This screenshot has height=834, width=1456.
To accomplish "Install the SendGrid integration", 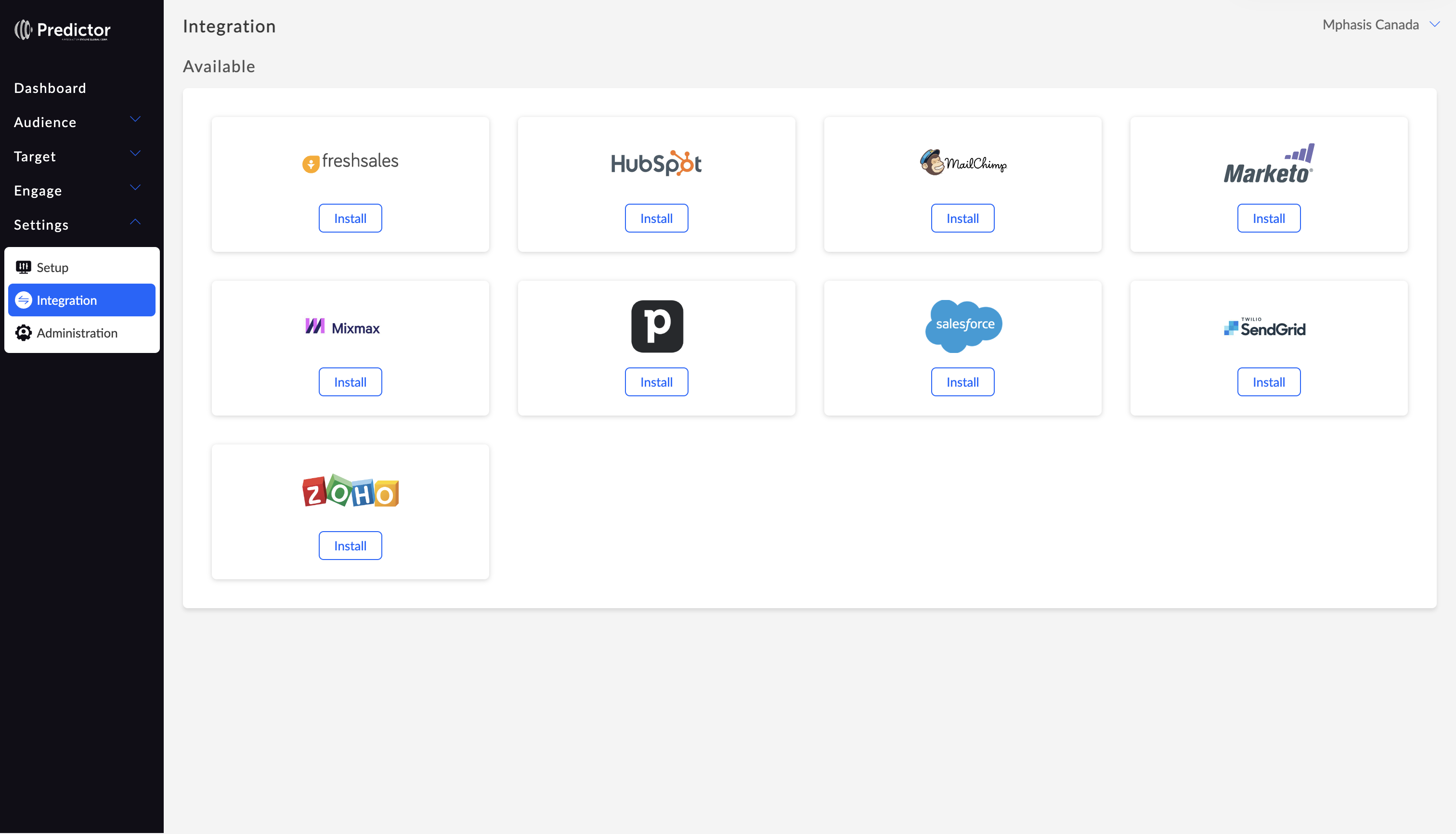I will (x=1268, y=382).
